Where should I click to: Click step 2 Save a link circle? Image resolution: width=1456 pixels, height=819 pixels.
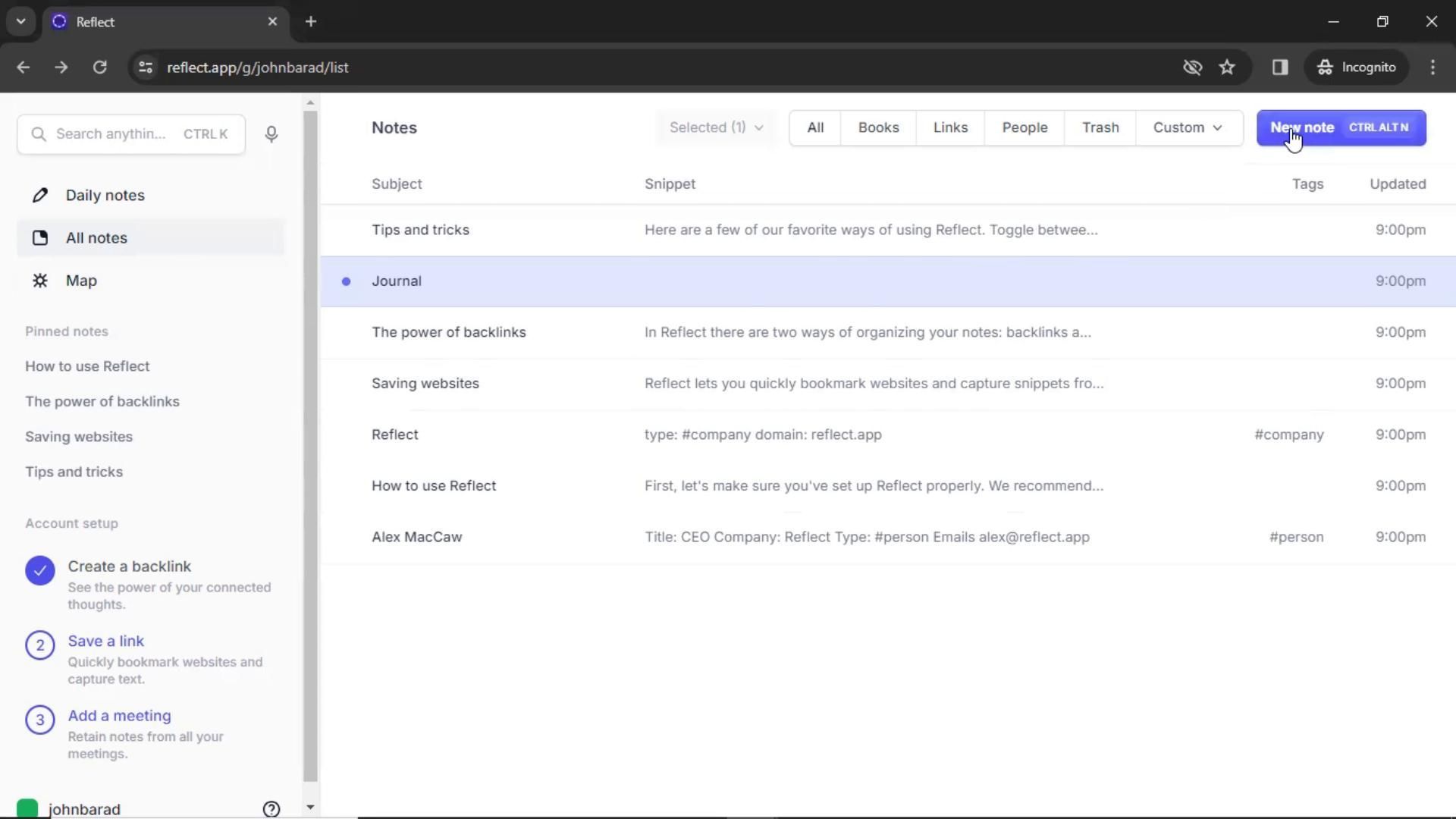[x=40, y=645]
